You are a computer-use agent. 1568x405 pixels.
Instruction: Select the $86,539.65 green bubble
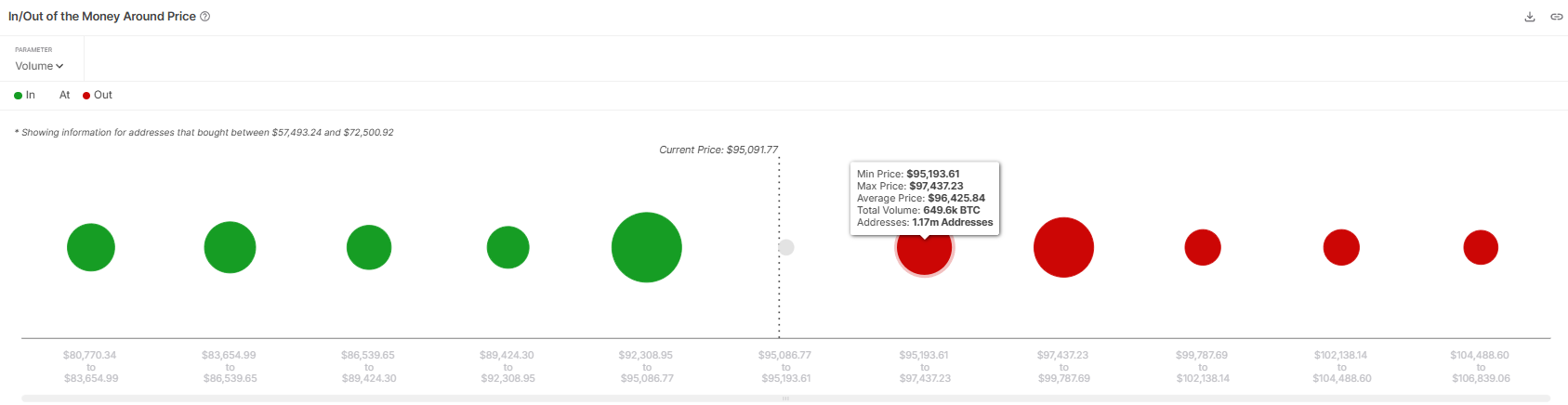[369, 247]
